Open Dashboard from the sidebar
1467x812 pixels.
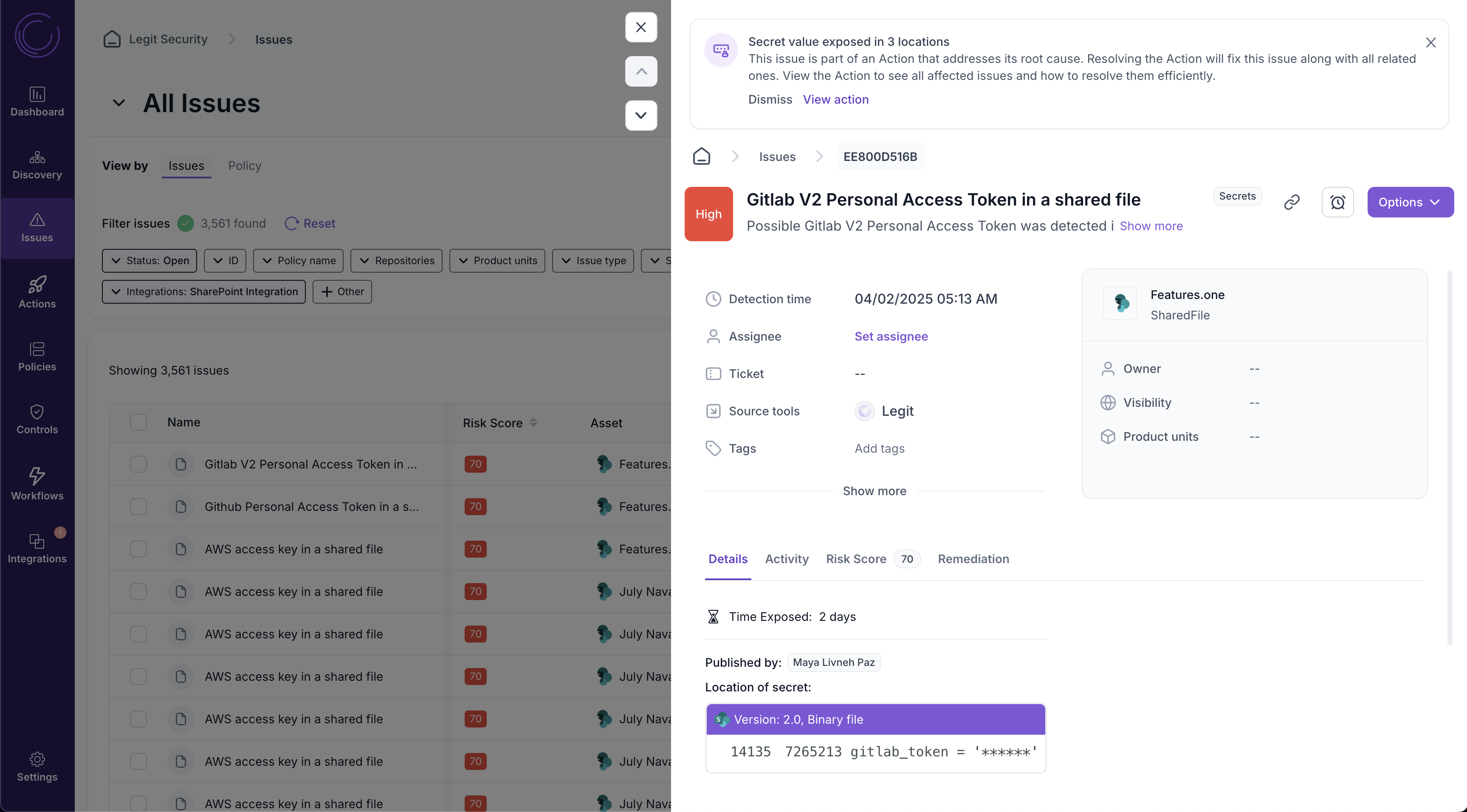click(37, 102)
